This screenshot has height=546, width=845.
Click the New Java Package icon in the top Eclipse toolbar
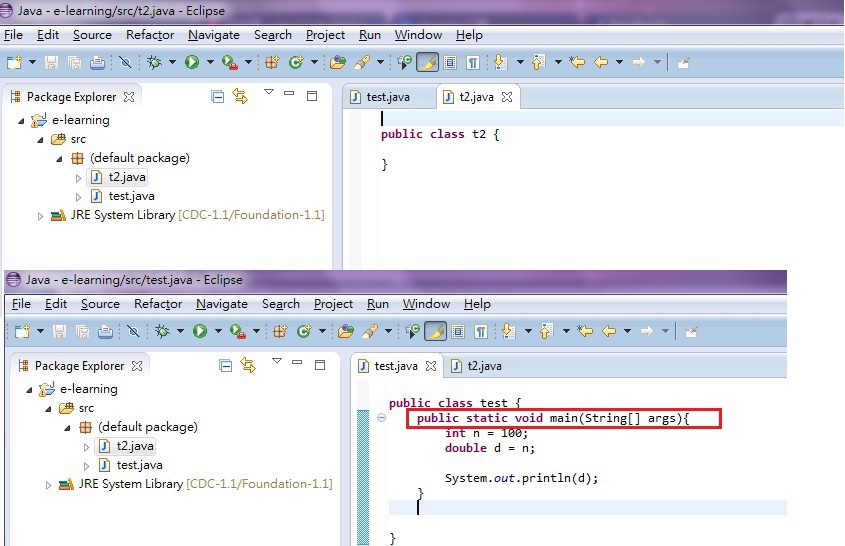click(272, 63)
